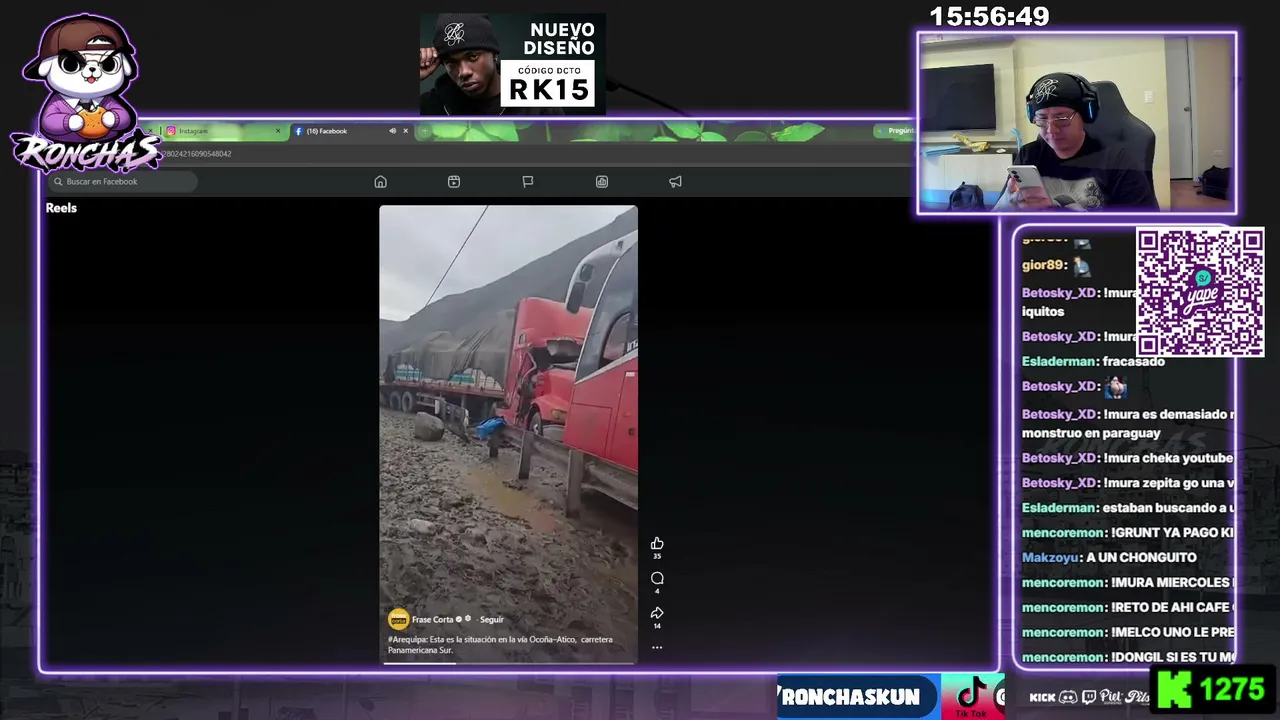
Task: Click the Buscar en Facebook search field
Action: (122, 182)
